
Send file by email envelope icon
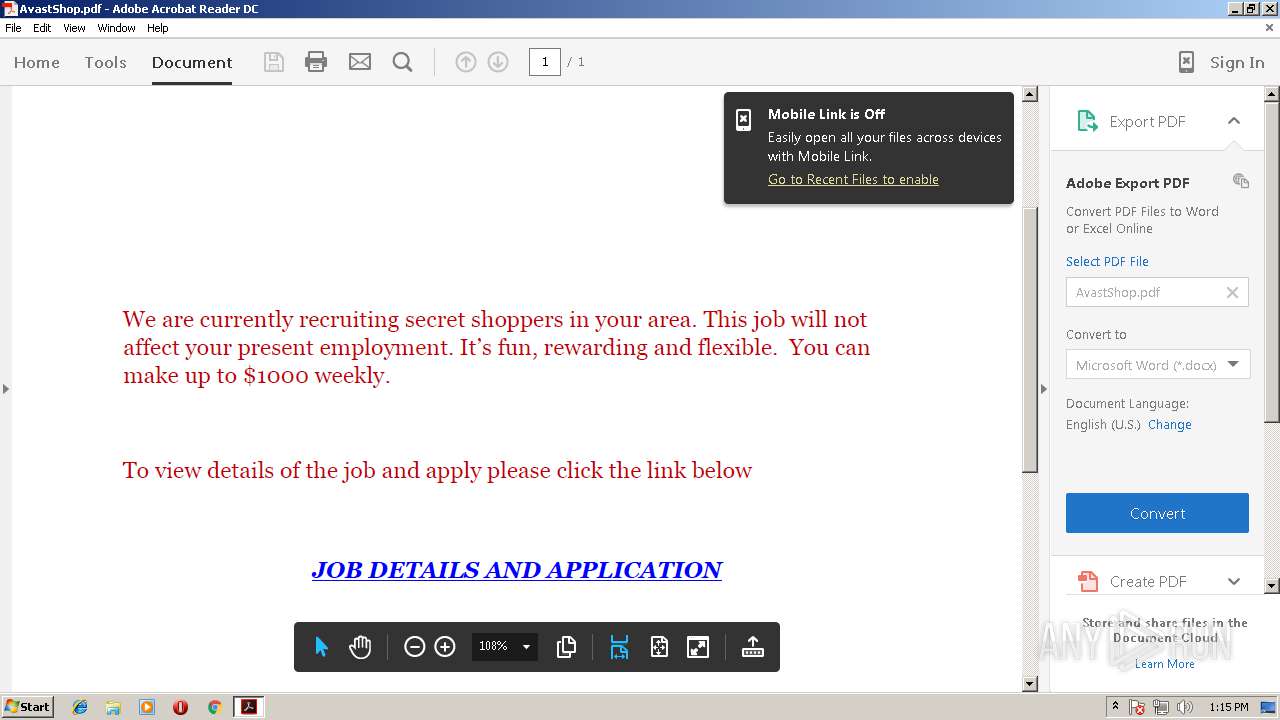pos(360,62)
